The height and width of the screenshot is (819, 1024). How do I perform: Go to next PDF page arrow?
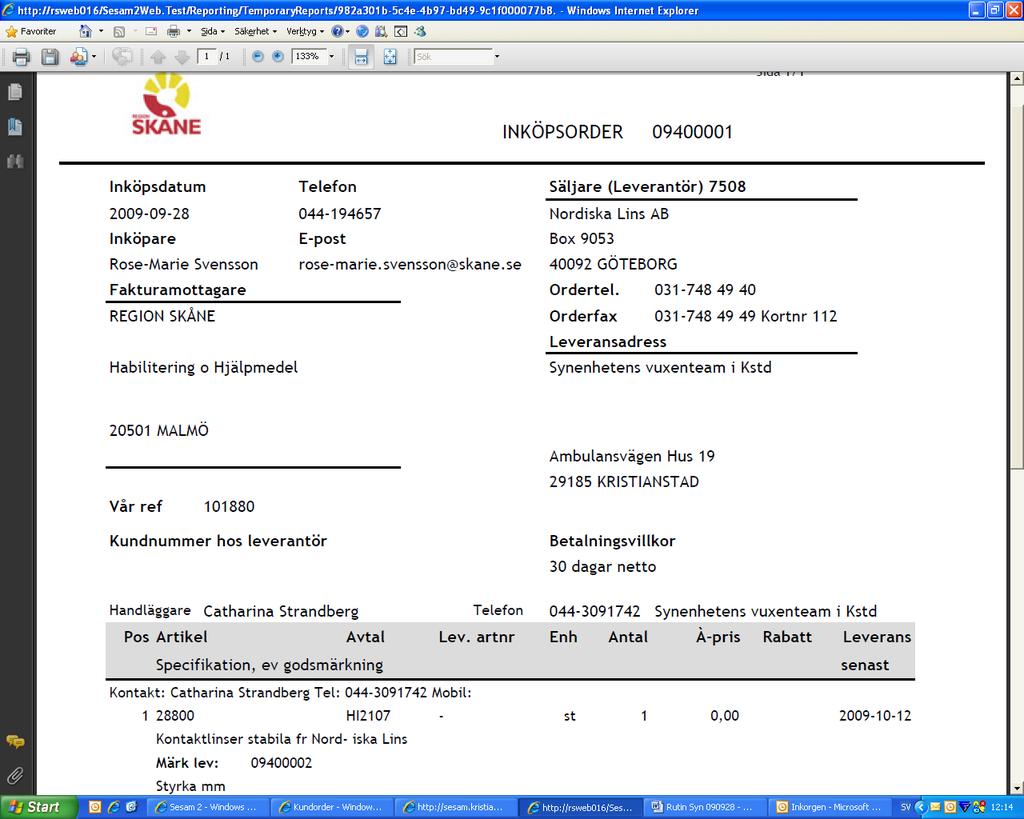point(182,57)
